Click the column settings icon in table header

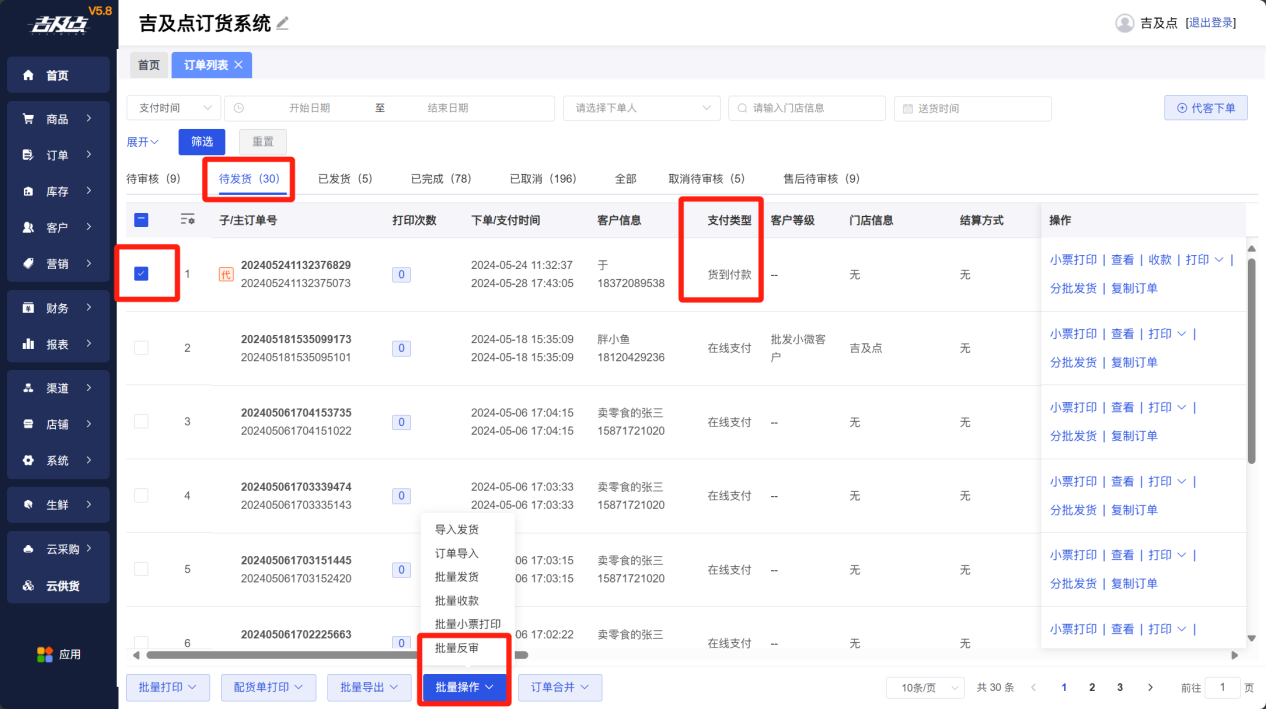tap(187, 219)
